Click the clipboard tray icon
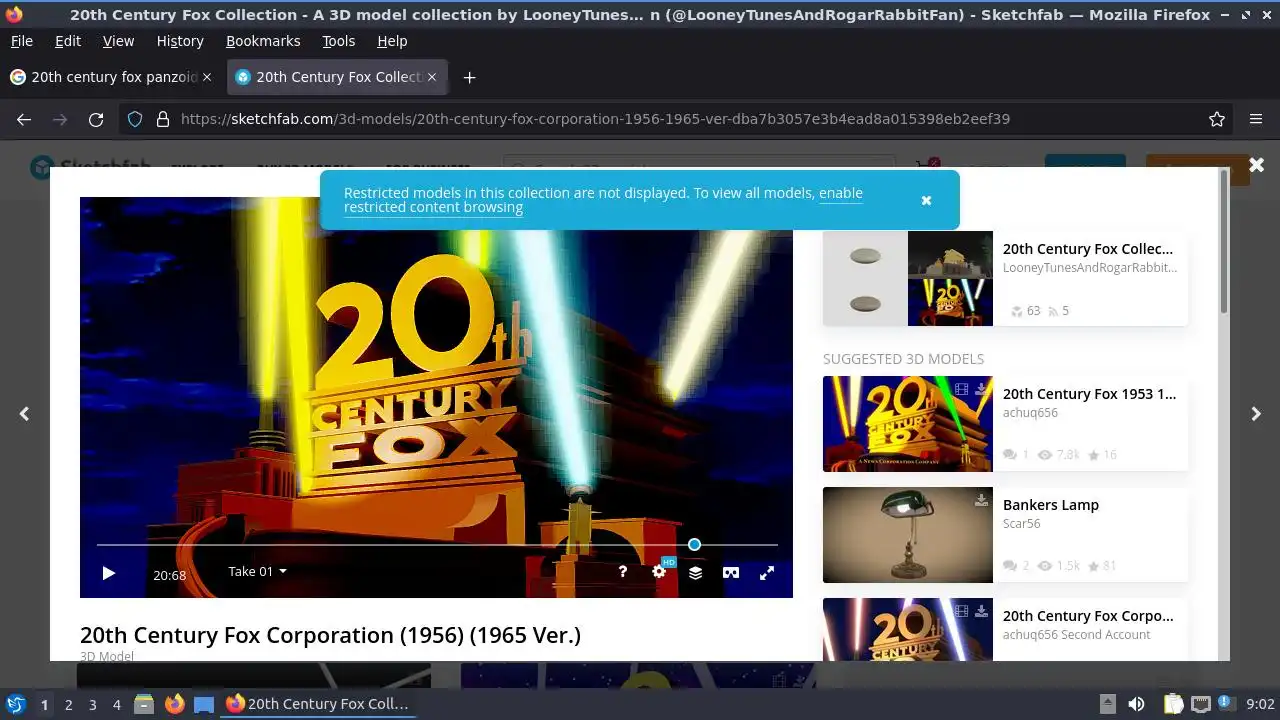The width and height of the screenshot is (1280, 720). (1173, 704)
